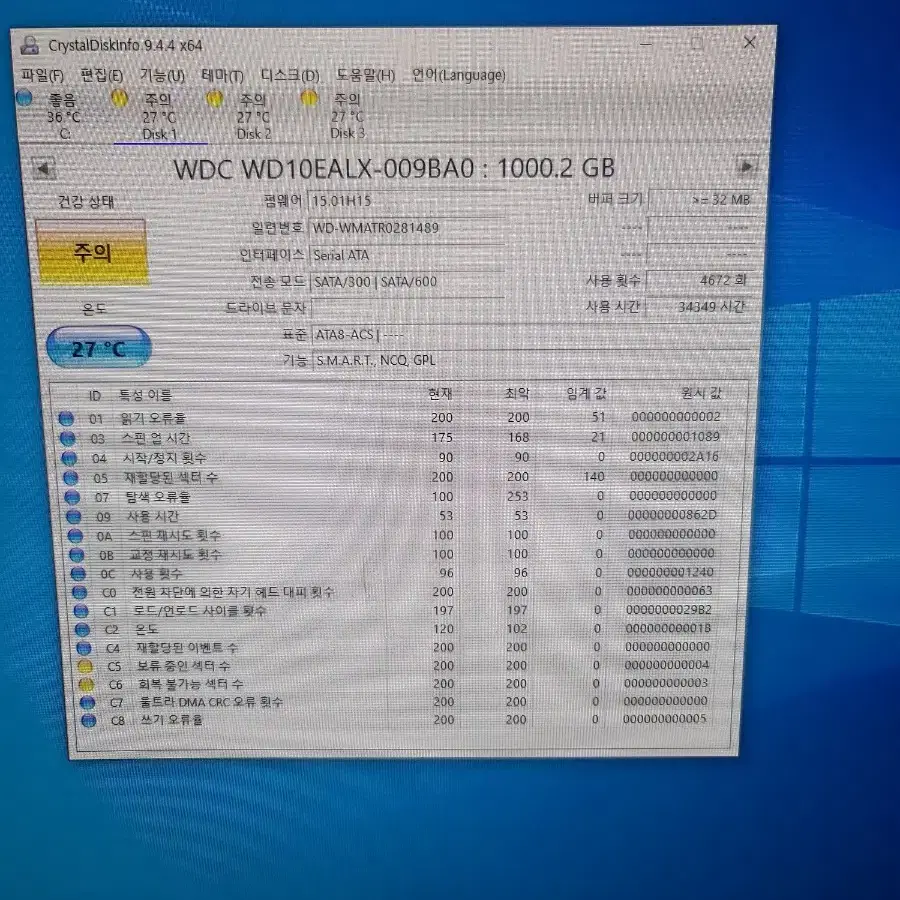Minimize the CrystalDiskInfo window

click(646, 44)
